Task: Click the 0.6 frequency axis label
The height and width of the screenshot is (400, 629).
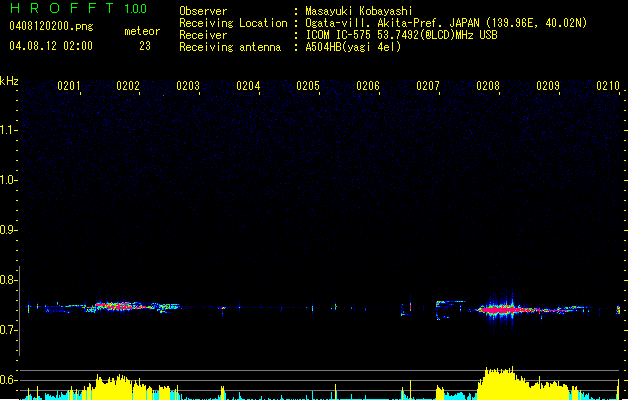Action: click(8, 380)
